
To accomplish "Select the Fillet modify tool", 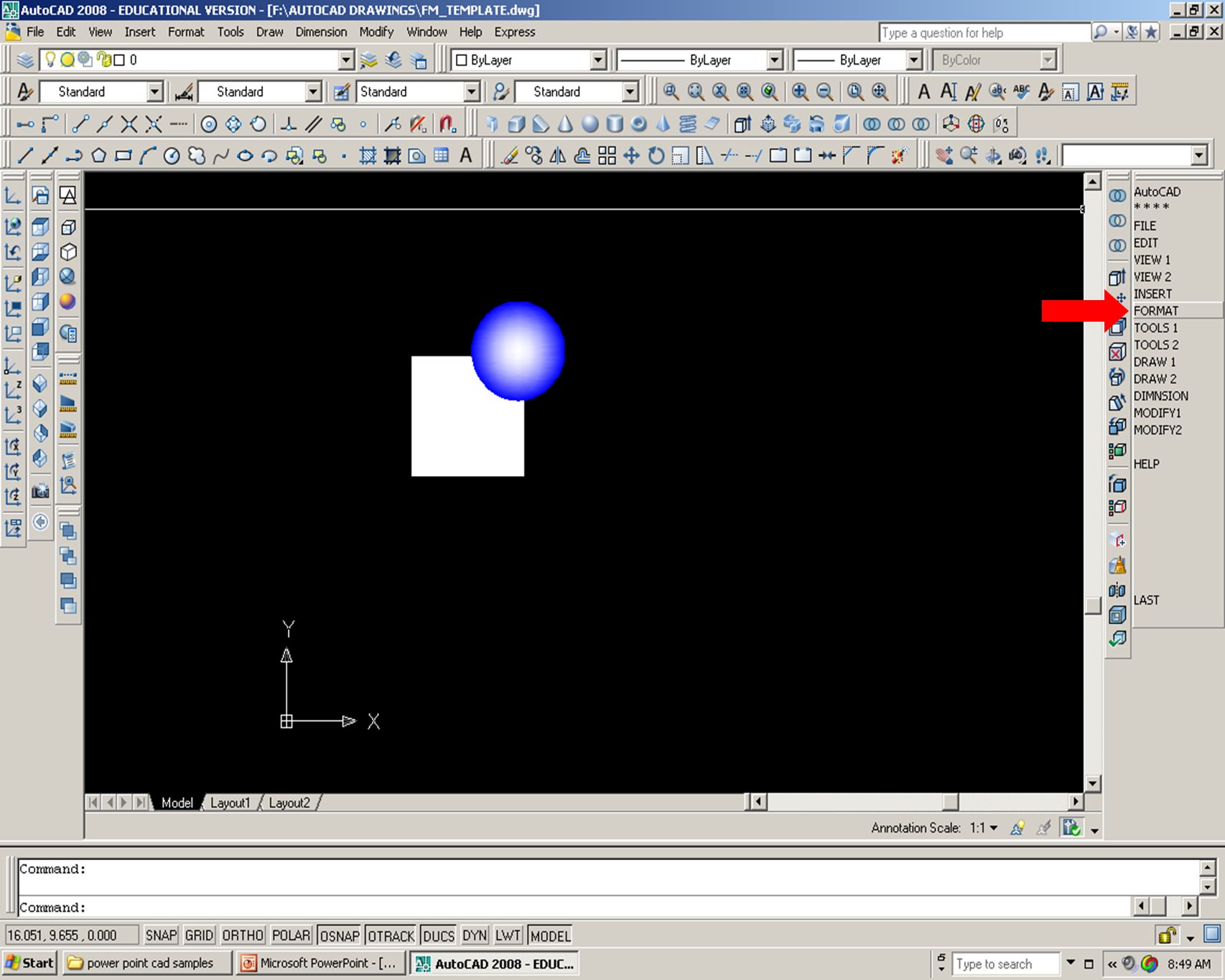I will (875, 155).
